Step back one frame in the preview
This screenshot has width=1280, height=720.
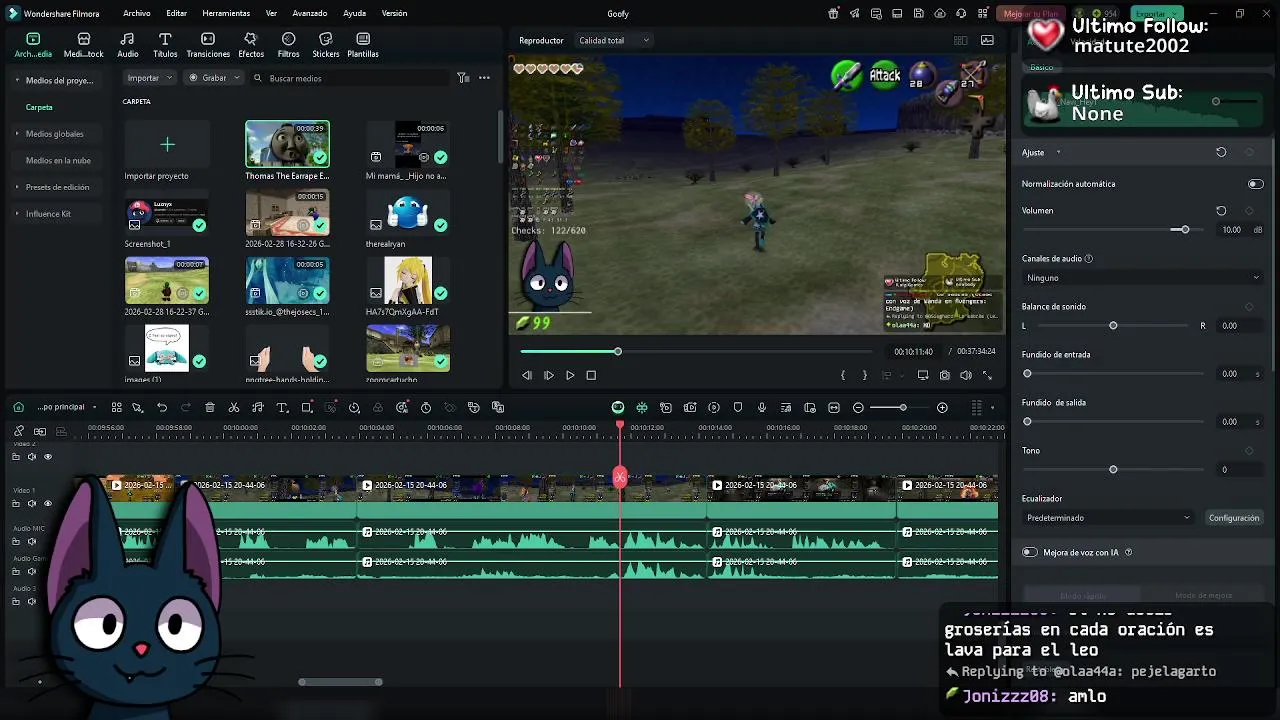click(527, 375)
